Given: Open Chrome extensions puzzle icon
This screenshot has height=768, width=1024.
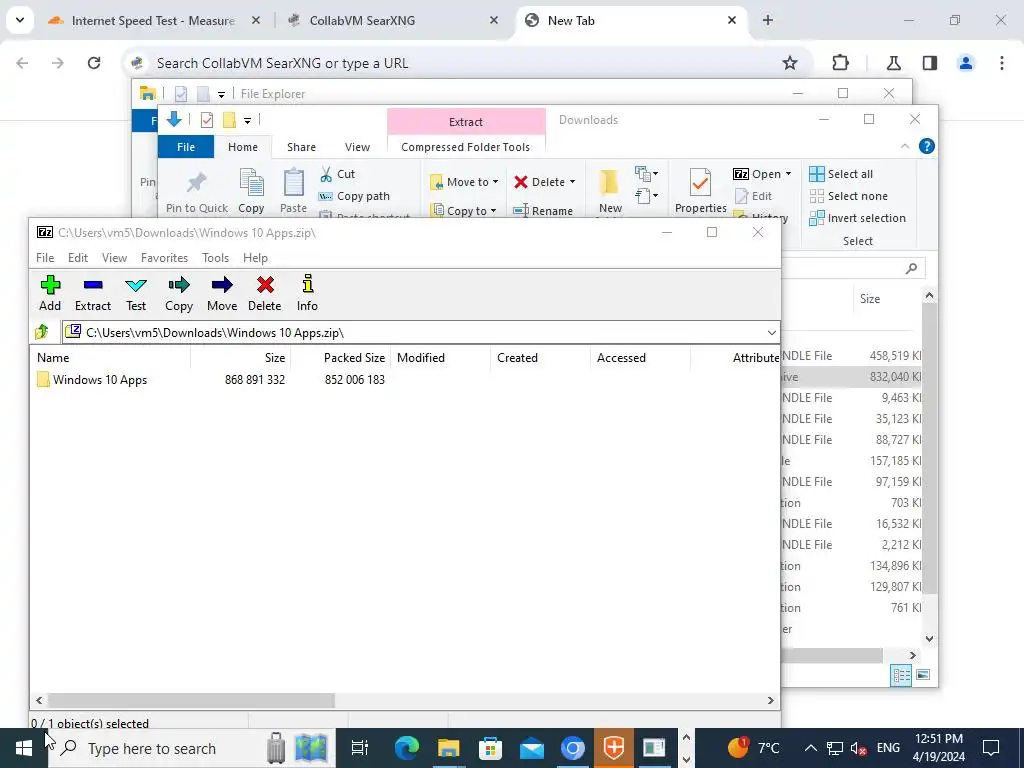Looking at the screenshot, I should pyautogui.click(x=840, y=63).
